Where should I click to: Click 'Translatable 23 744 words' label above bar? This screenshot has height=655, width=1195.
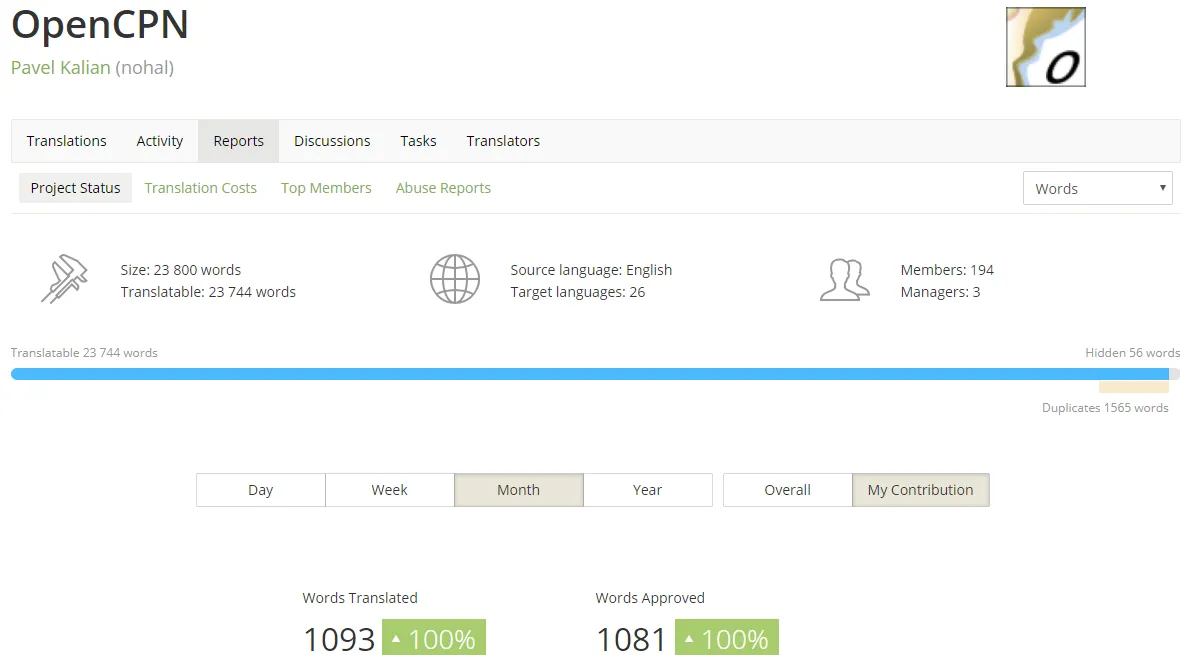coord(84,353)
